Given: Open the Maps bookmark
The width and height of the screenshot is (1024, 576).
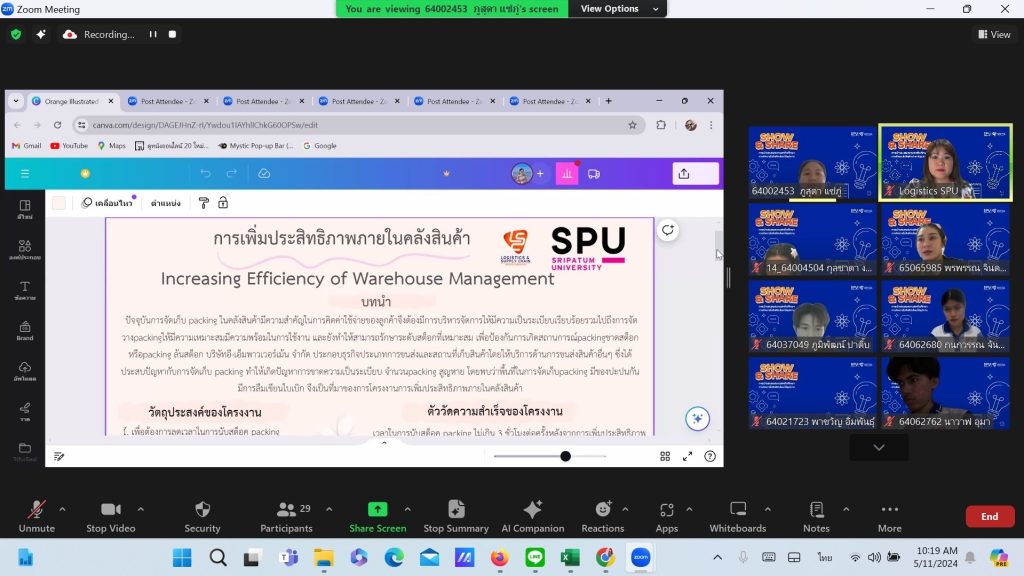Looking at the screenshot, I should point(111,146).
